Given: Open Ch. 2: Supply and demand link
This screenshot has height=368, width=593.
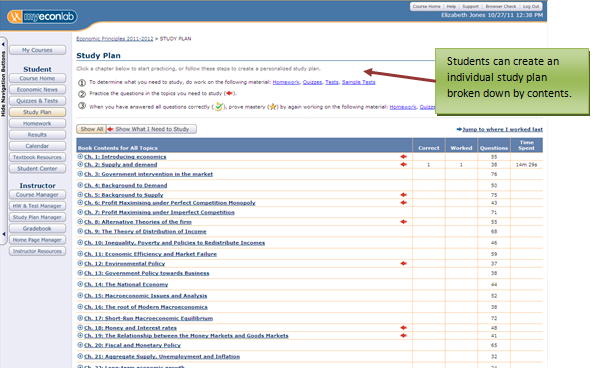Looking at the screenshot, I should click(121, 165).
